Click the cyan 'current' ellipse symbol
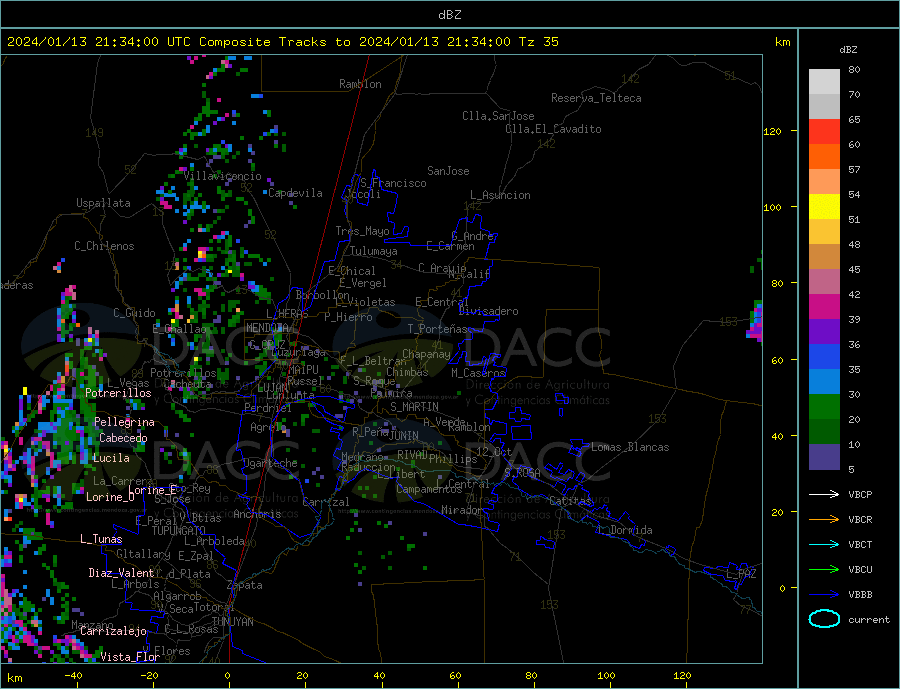The image size is (900, 689). [824, 619]
